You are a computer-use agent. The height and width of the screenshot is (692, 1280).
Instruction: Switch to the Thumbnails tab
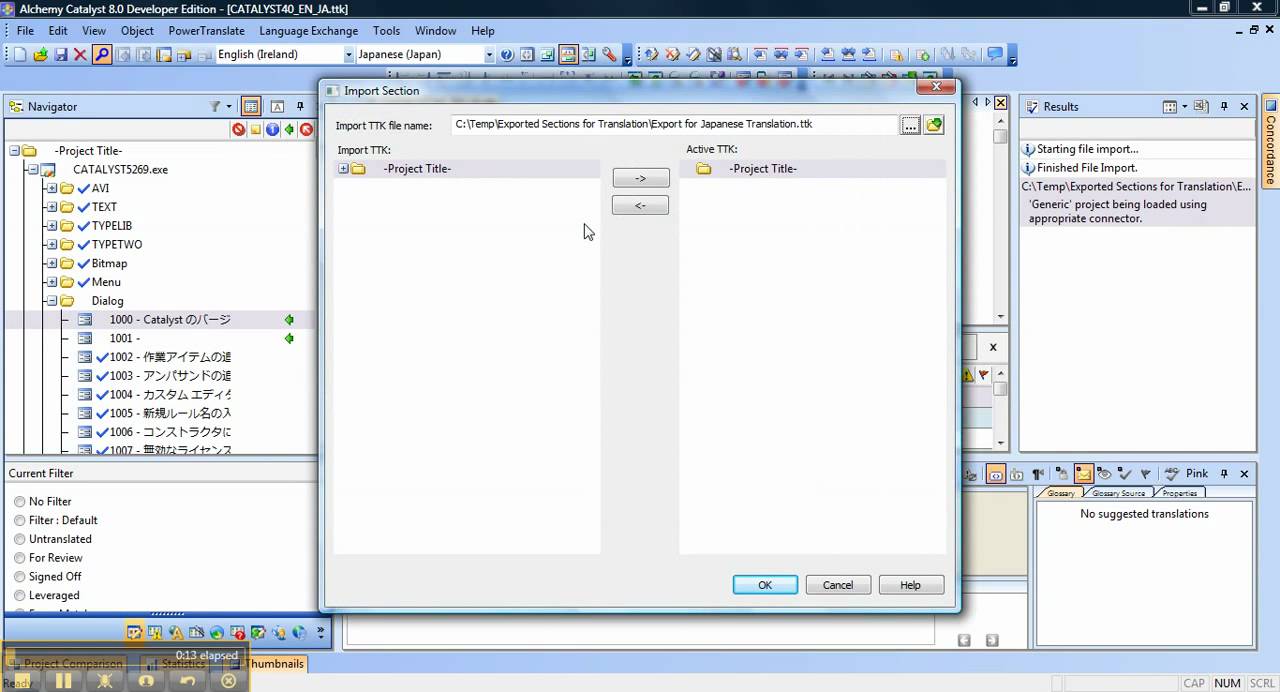(275, 664)
